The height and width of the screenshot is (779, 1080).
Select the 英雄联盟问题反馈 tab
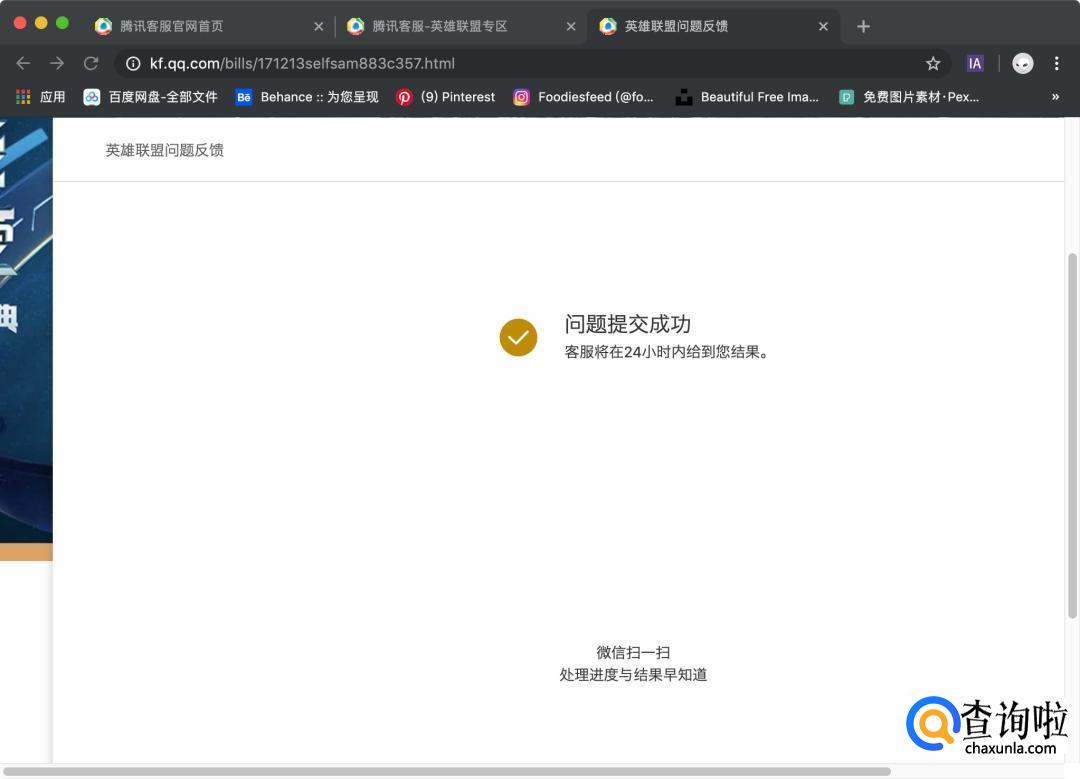pos(713,26)
